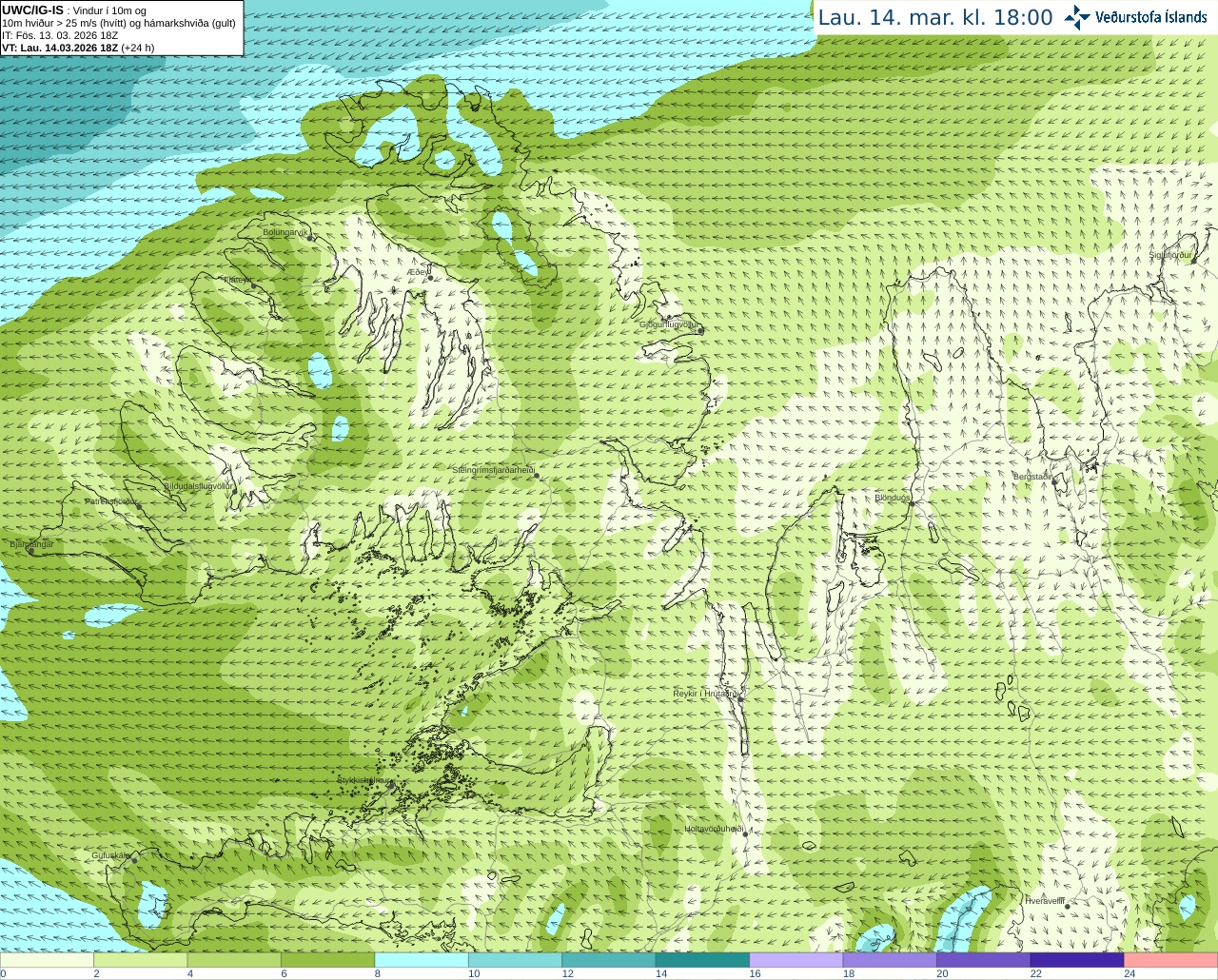Click the Blönduós station marker
Screen dimensions: 1218x980
[x=911, y=503]
